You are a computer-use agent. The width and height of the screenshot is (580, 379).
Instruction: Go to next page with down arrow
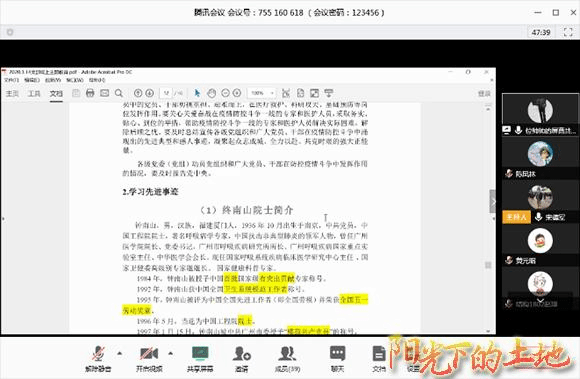click(x=149, y=93)
